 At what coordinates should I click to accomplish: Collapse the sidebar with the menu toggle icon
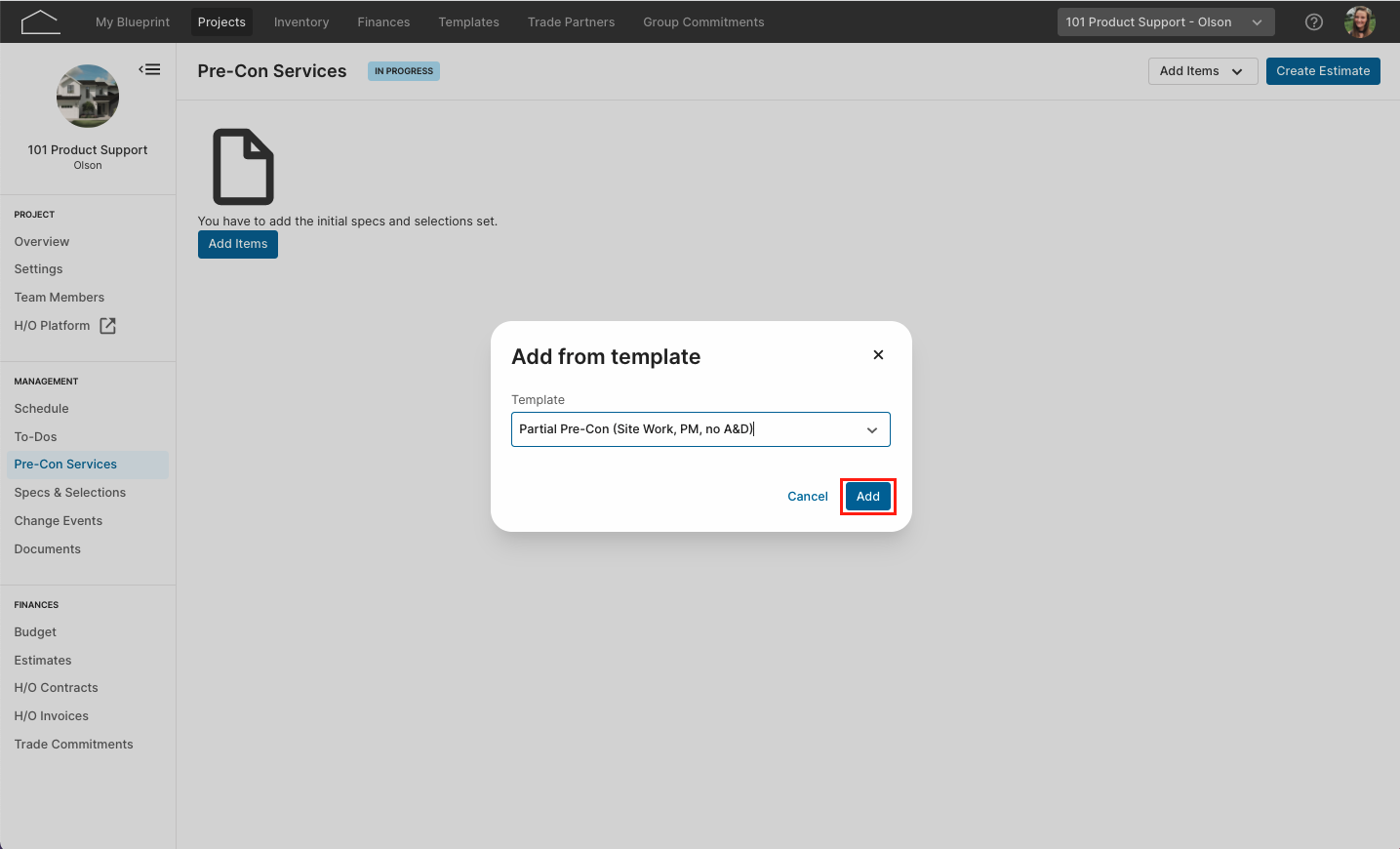coord(149,69)
